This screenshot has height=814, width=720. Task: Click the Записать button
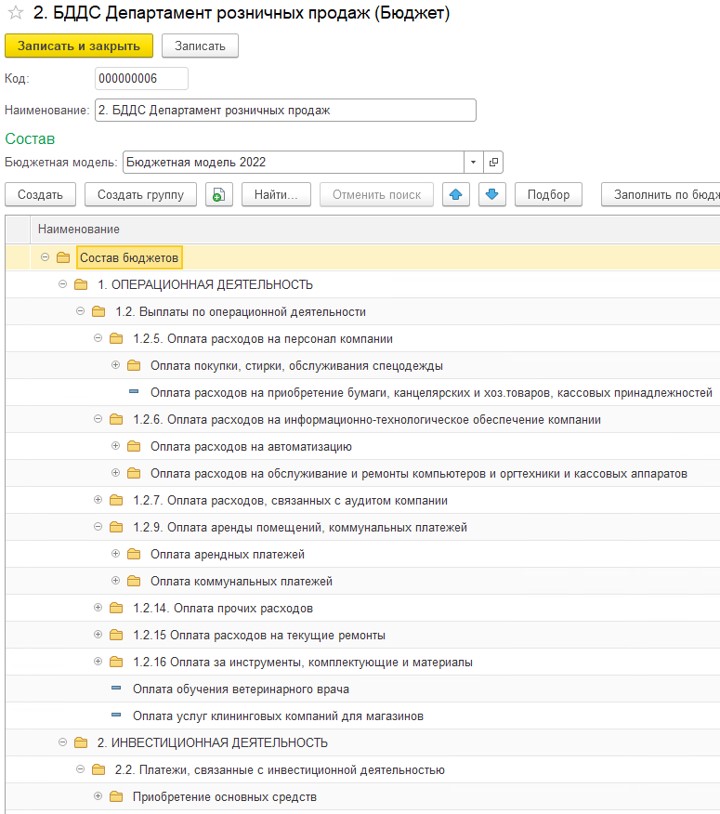[200, 46]
